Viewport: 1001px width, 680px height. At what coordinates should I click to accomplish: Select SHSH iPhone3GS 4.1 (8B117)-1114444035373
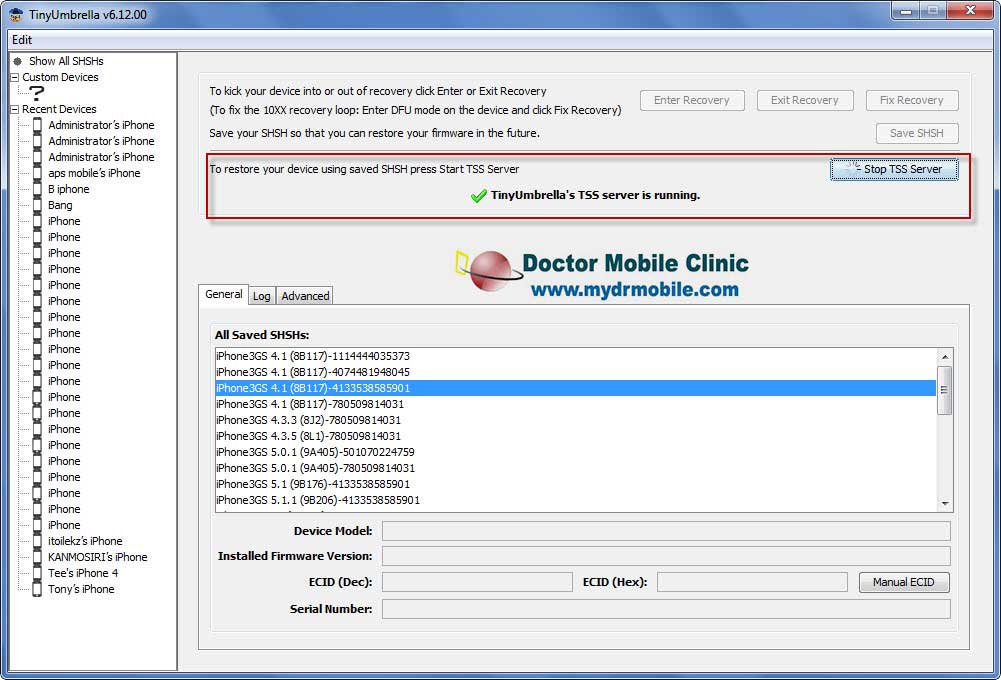click(x=576, y=356)
